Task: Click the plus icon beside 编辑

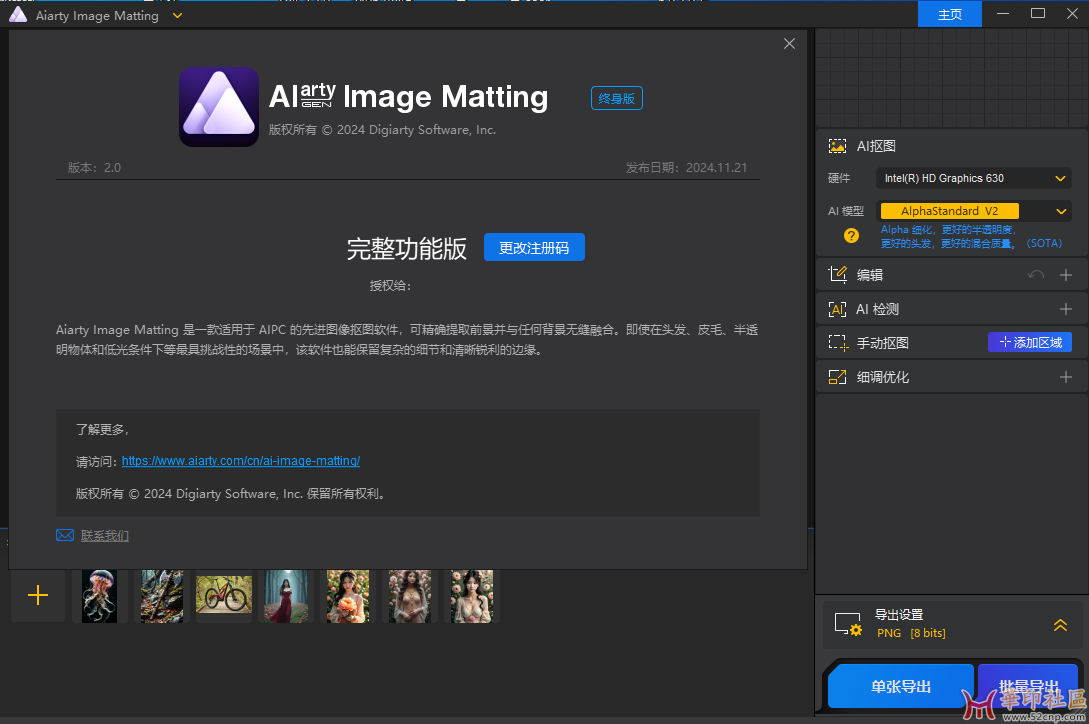Action: [x=1066, y=275]
